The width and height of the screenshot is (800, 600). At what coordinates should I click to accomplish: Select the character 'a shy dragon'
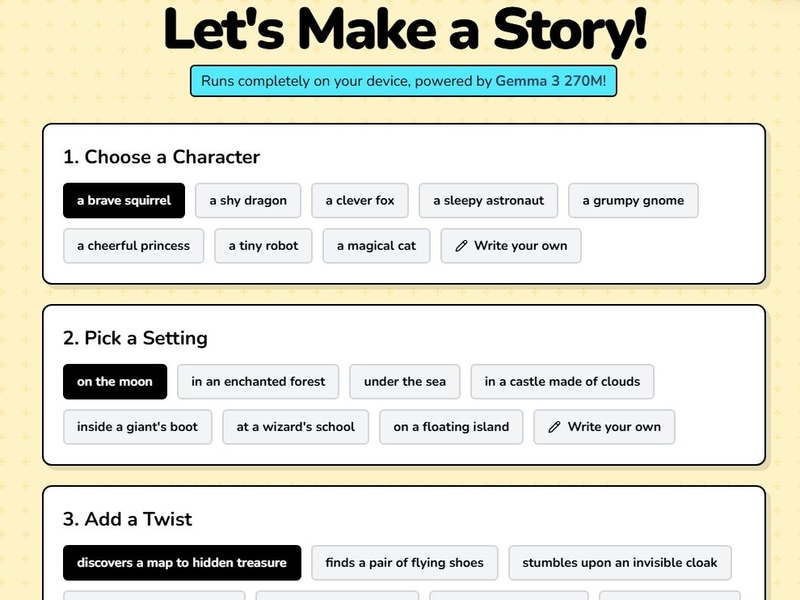point(248,200)
